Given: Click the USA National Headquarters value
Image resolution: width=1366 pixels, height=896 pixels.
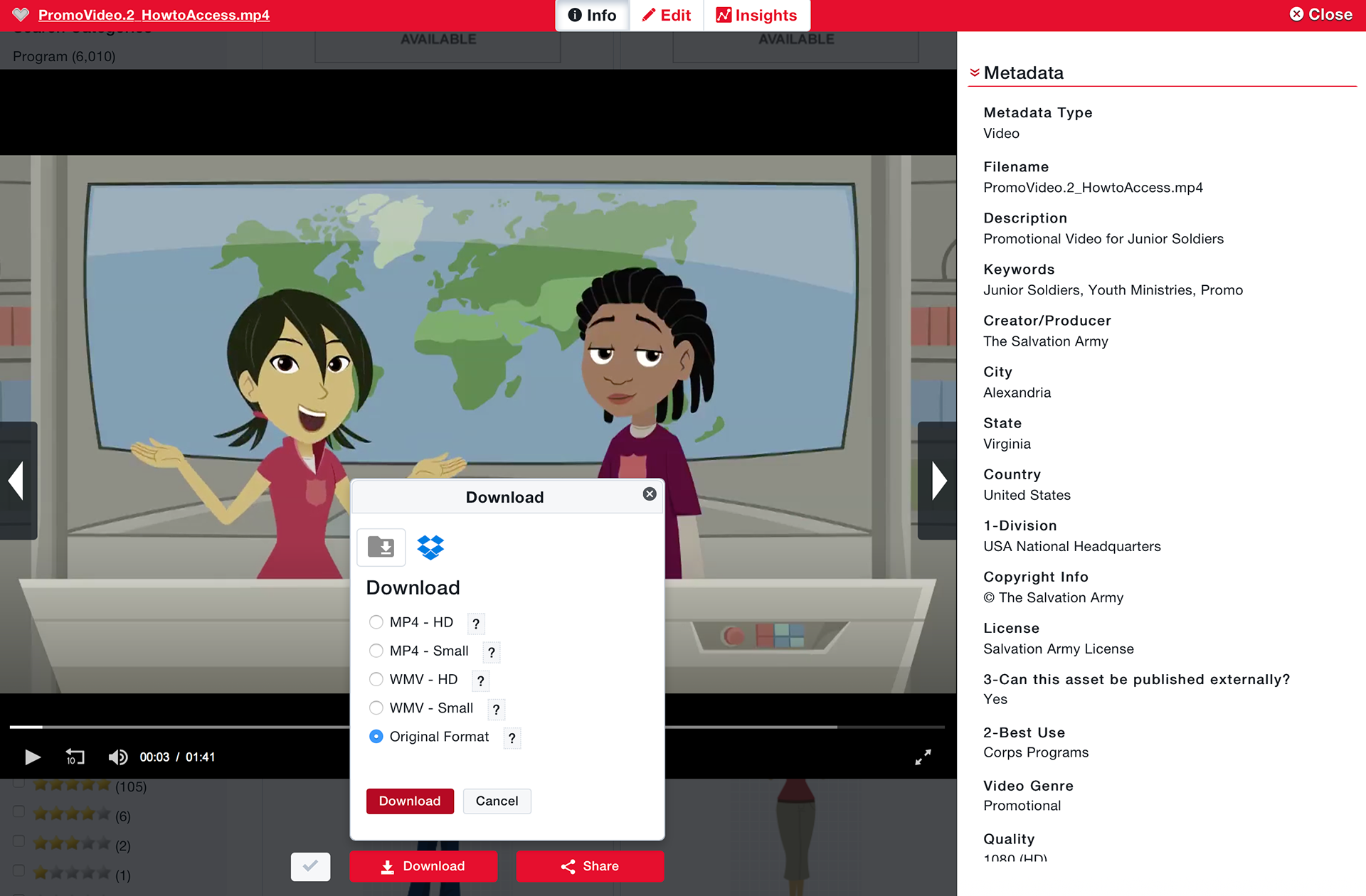Looking at the screenshot, I should (x=1071, y=546).
